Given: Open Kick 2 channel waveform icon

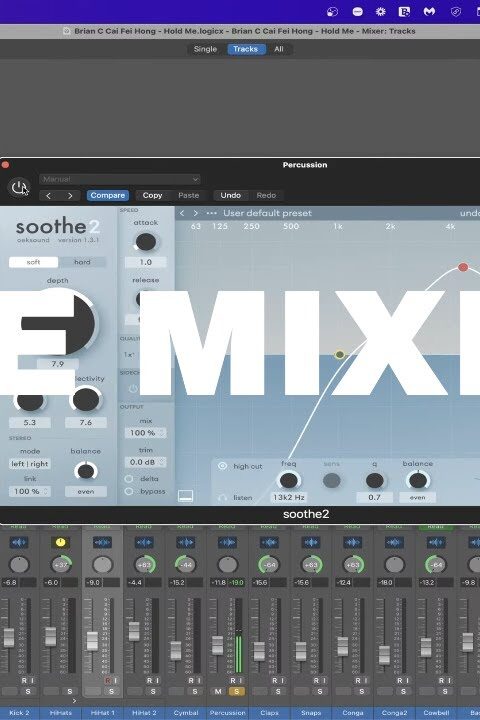Looking at the screenshot, I should click(19, 542).
